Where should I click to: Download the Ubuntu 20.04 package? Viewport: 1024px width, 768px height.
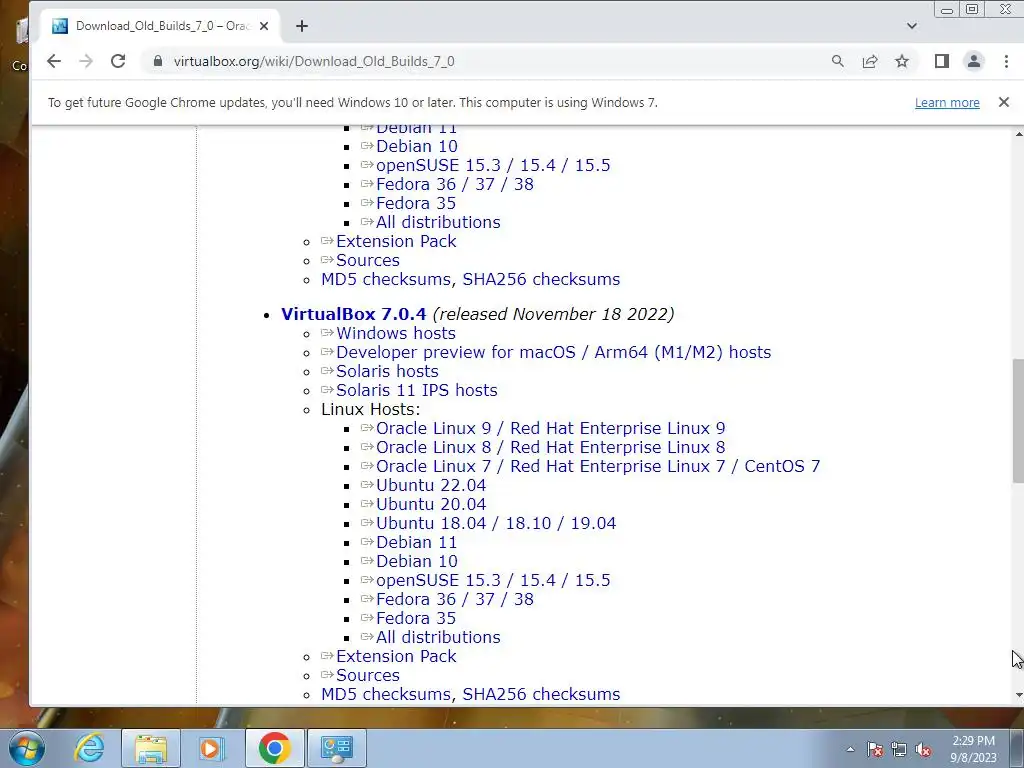pyautogui.click(x=431, y=504)
